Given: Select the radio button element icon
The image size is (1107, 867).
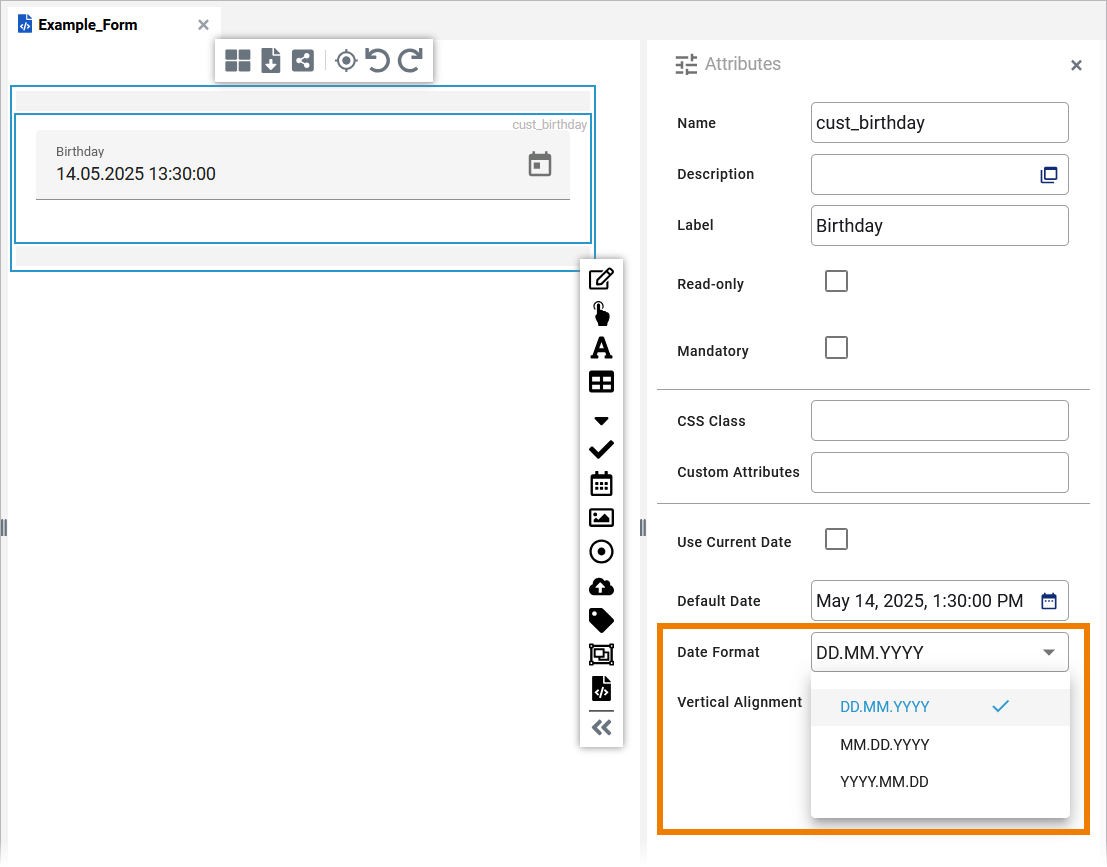Looking at the screenshot, I should [601, 552].
